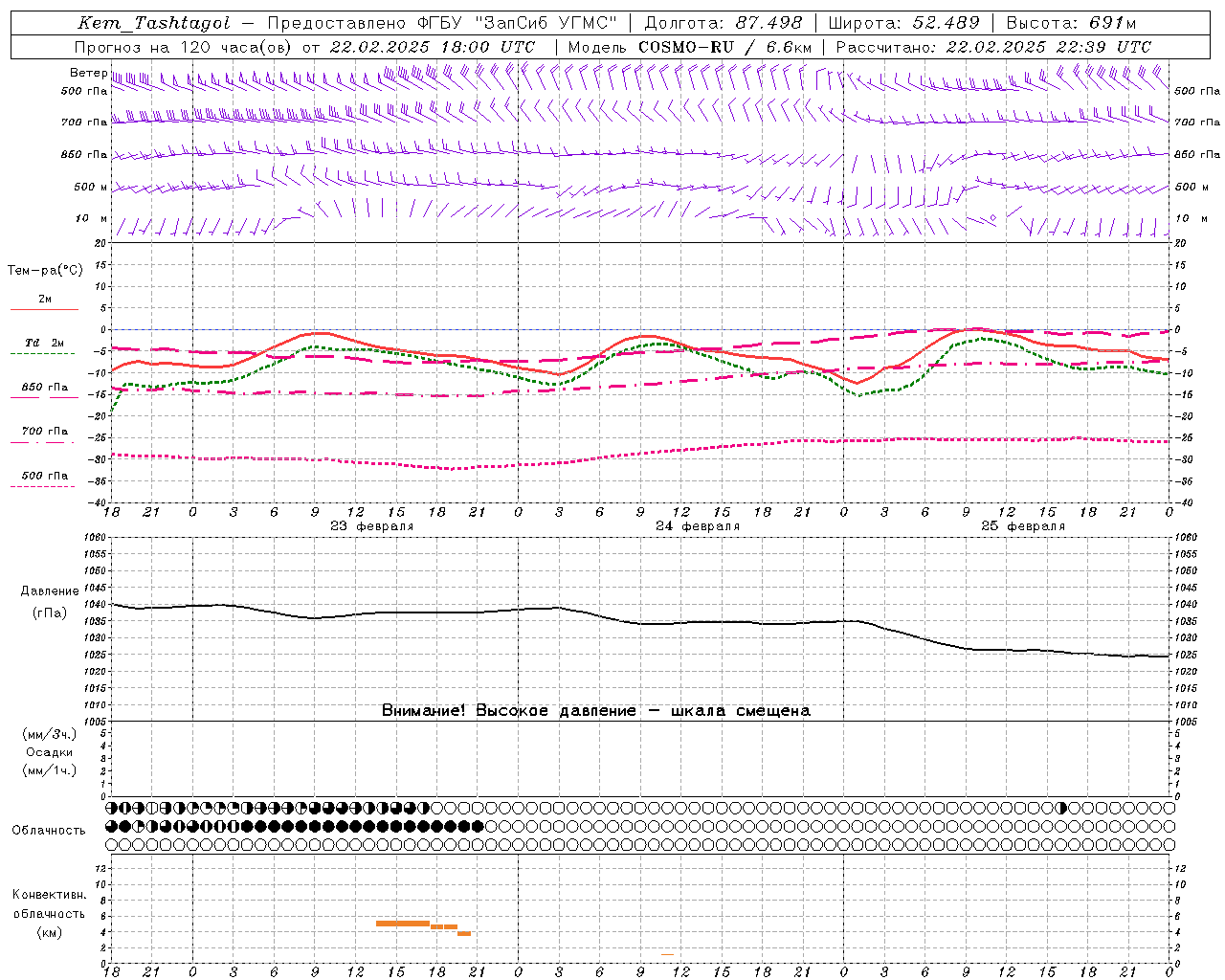Click the '23 февраля' date label
The image size is (1225, 980).
(x=372, y=526)
